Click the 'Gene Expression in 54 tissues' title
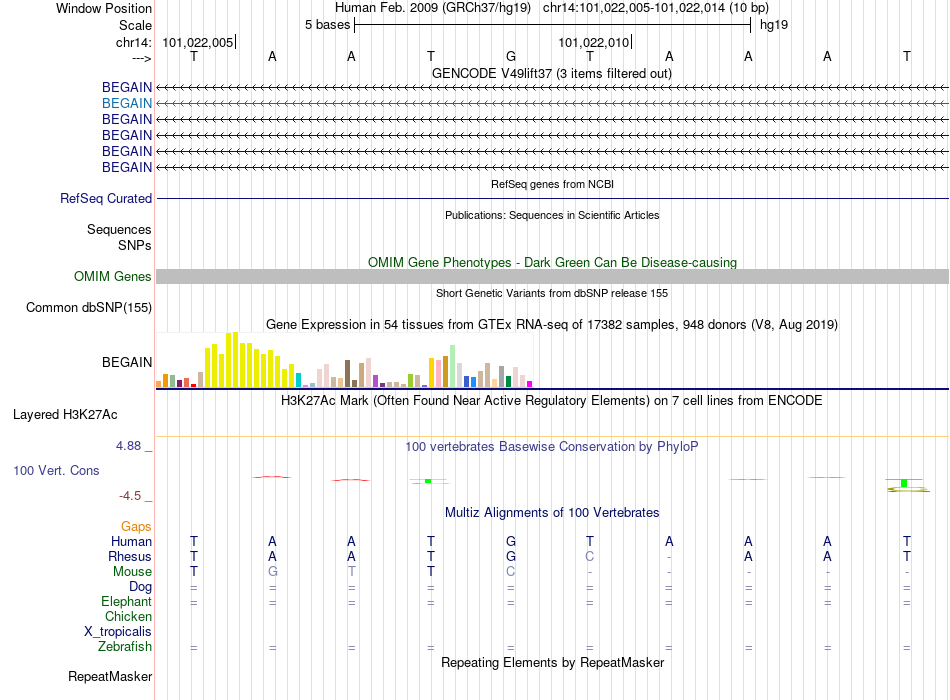 pyautogui.click(x=551, y=325)
